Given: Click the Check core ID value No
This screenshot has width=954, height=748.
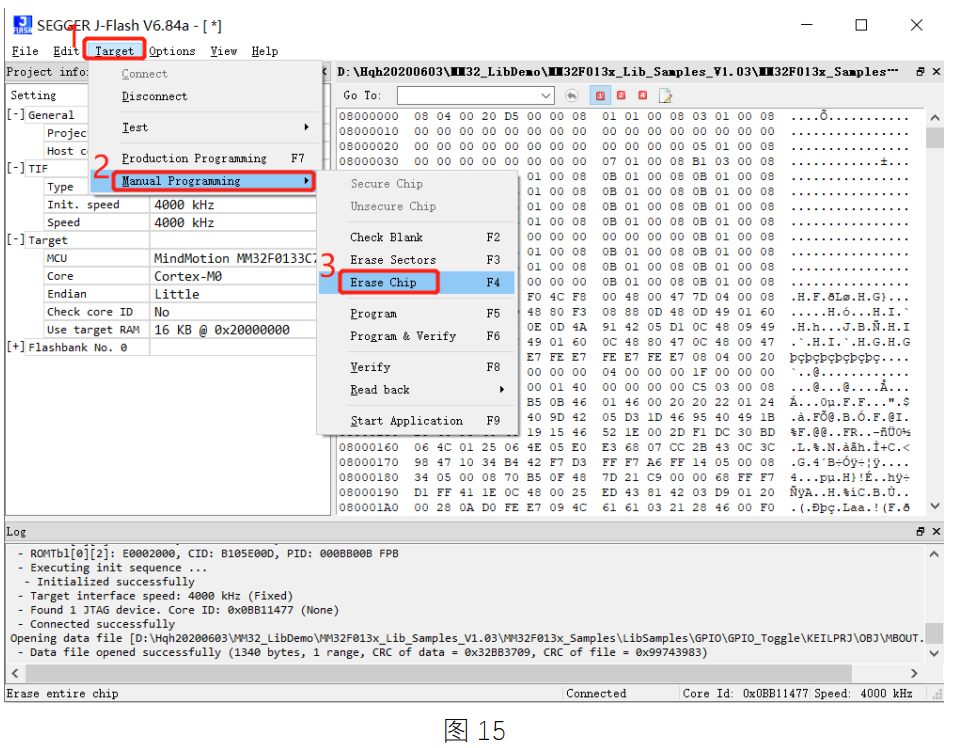Looking at the screenshot, I should click(233, 312).
